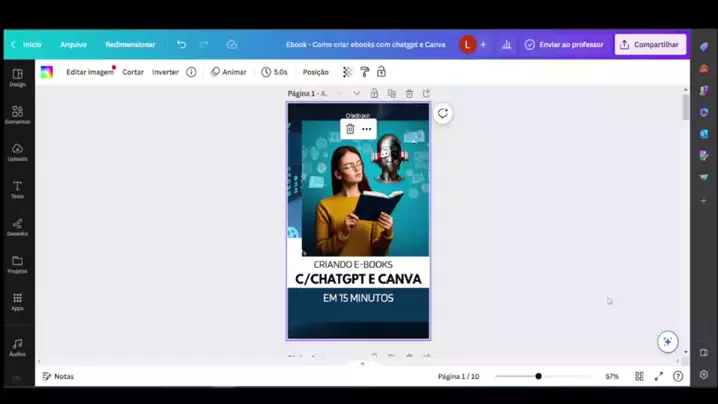Viewport: 718px width, 404px height.
Task: Switch to grid view of pages
Action: pyautogui.click(x=639, y=376)
